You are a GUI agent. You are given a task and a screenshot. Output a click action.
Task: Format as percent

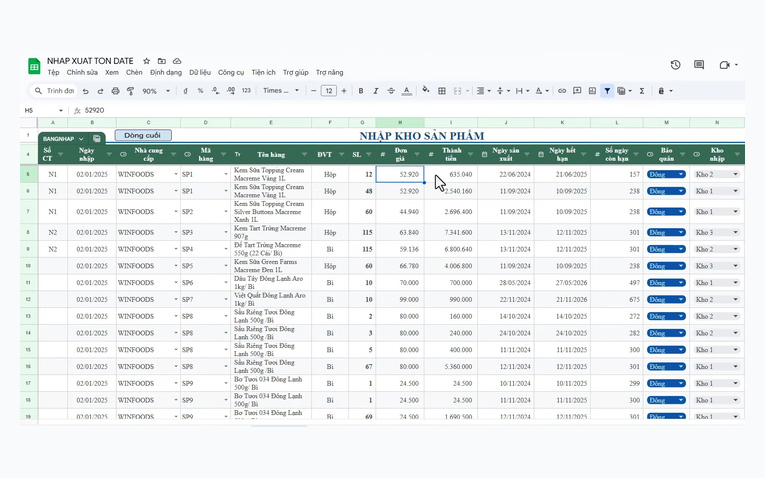point(200,91)
